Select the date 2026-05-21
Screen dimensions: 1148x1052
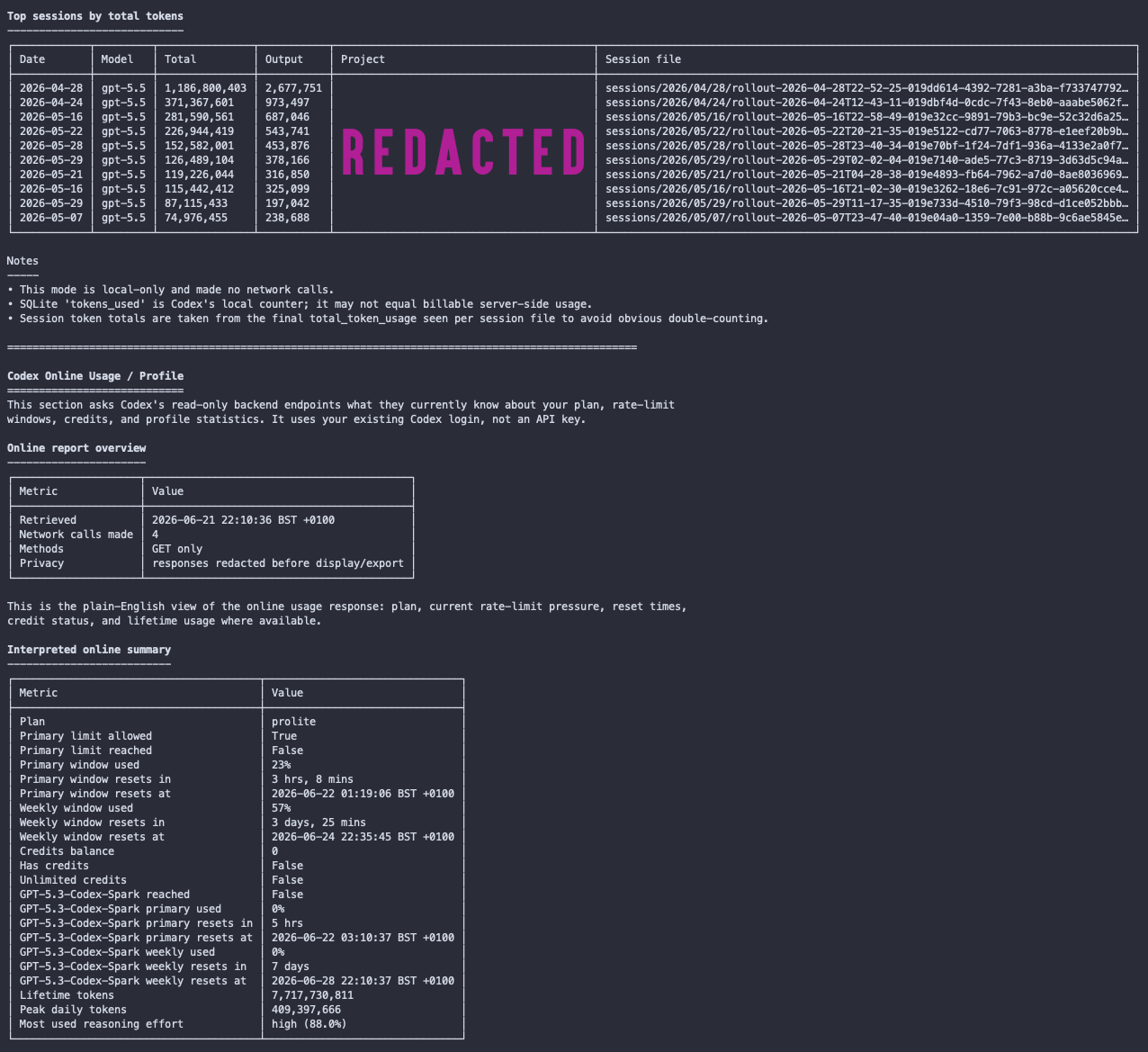(x=51, y=175)
